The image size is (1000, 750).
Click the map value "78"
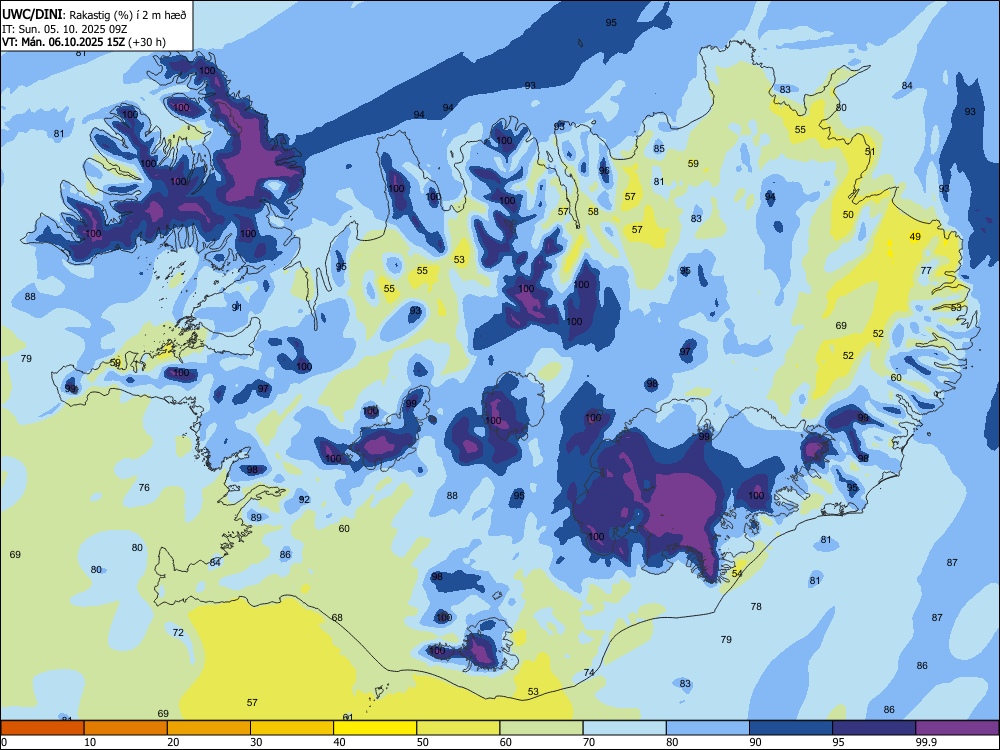tap(756, 607)
